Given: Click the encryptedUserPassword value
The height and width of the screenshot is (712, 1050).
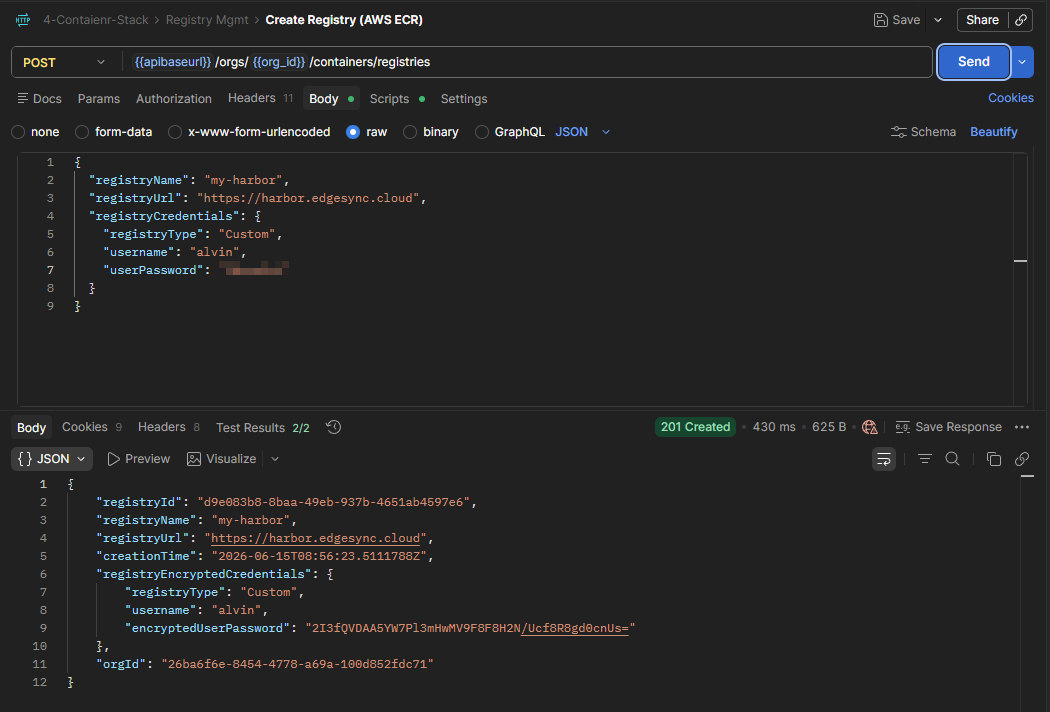Looking at the screenshot, I should point(470,628).
